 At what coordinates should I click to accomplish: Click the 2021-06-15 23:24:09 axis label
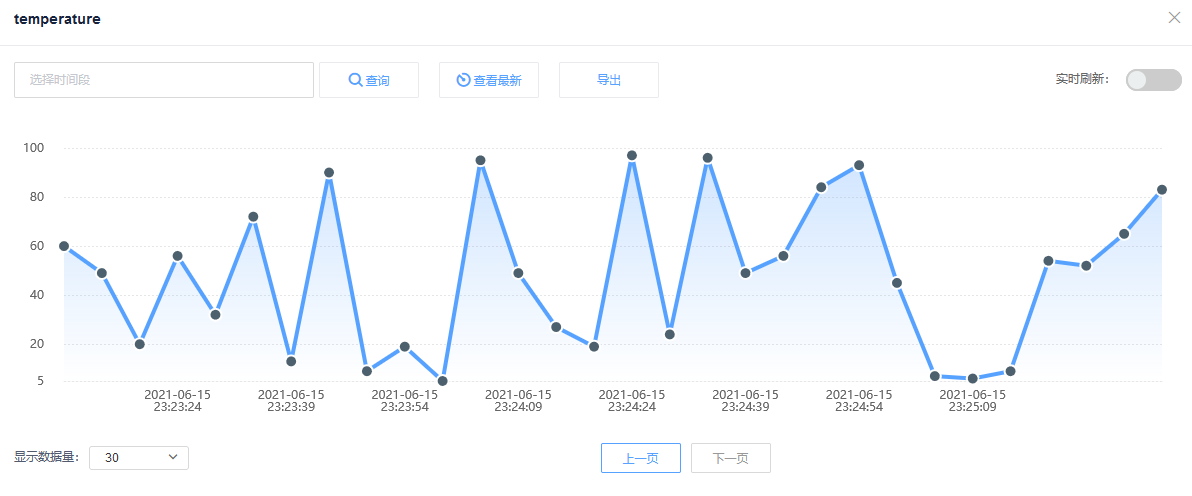(518, 401)
